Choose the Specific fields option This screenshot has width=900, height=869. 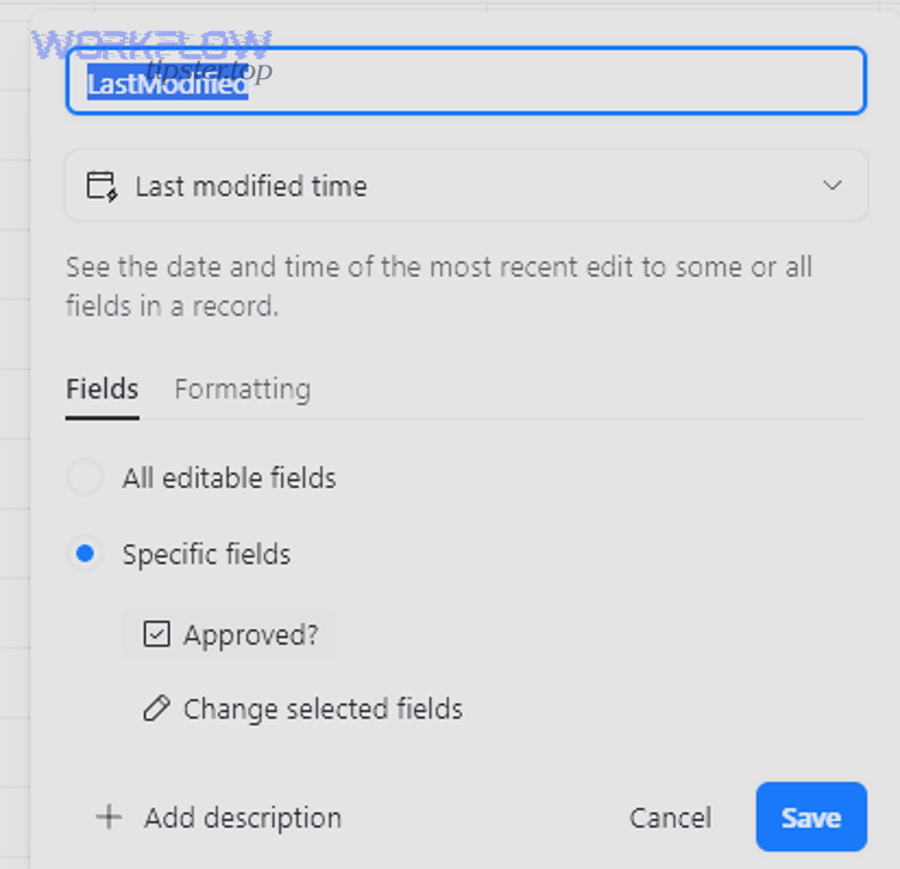tap(85, 553)
